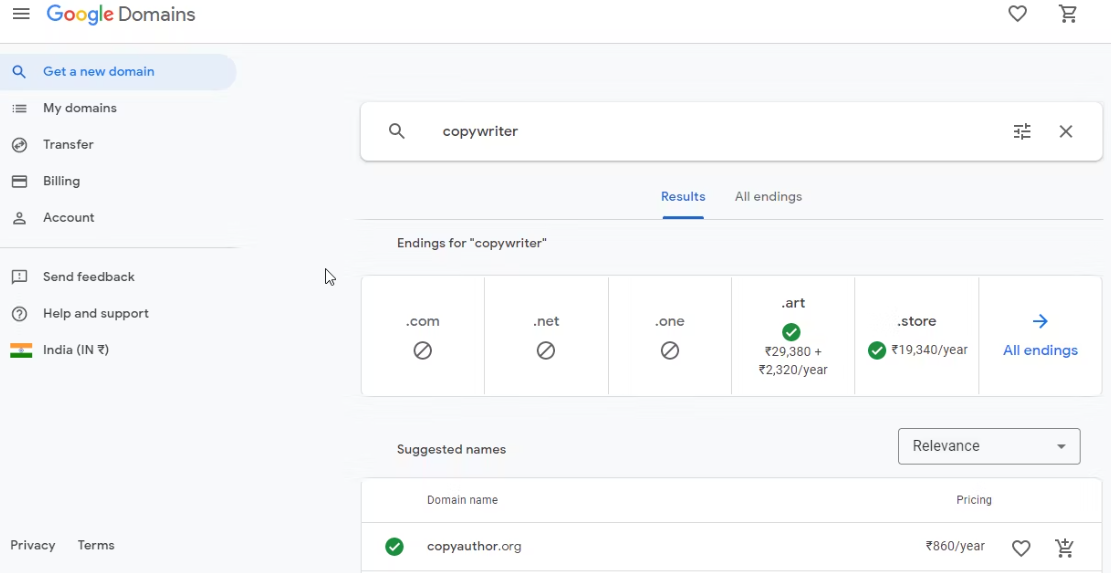The width and height of the screenshot is (1111, 573).
Task: Go to Transfer page
Action: pos(68,145)
